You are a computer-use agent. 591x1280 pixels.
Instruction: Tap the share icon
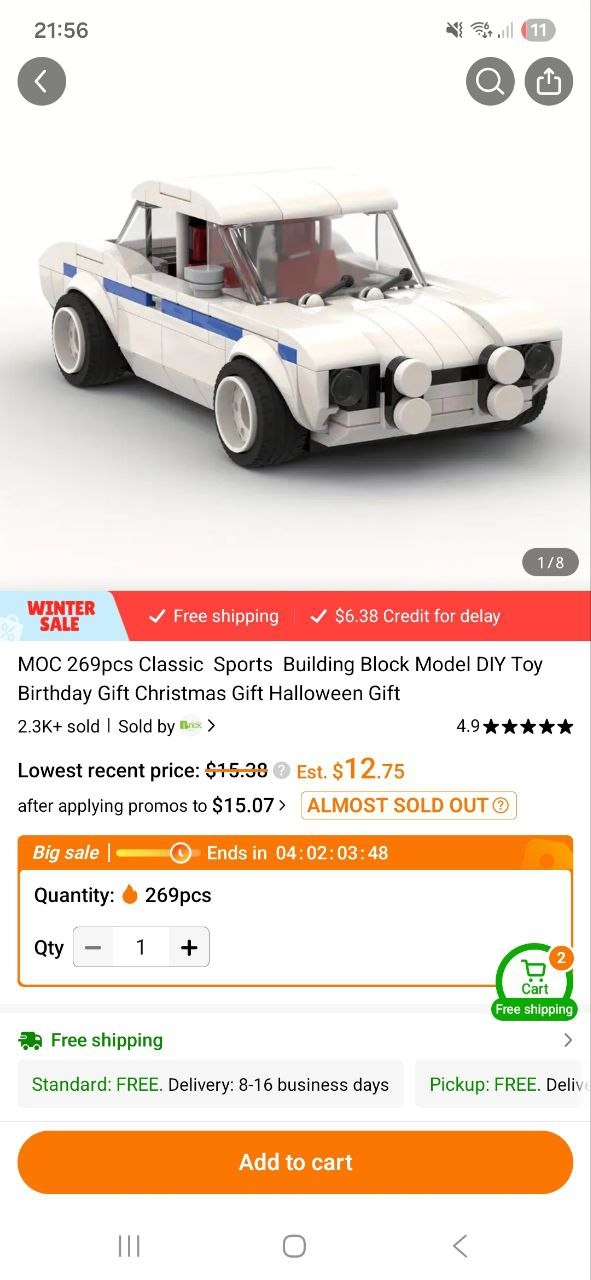(549, 82)
